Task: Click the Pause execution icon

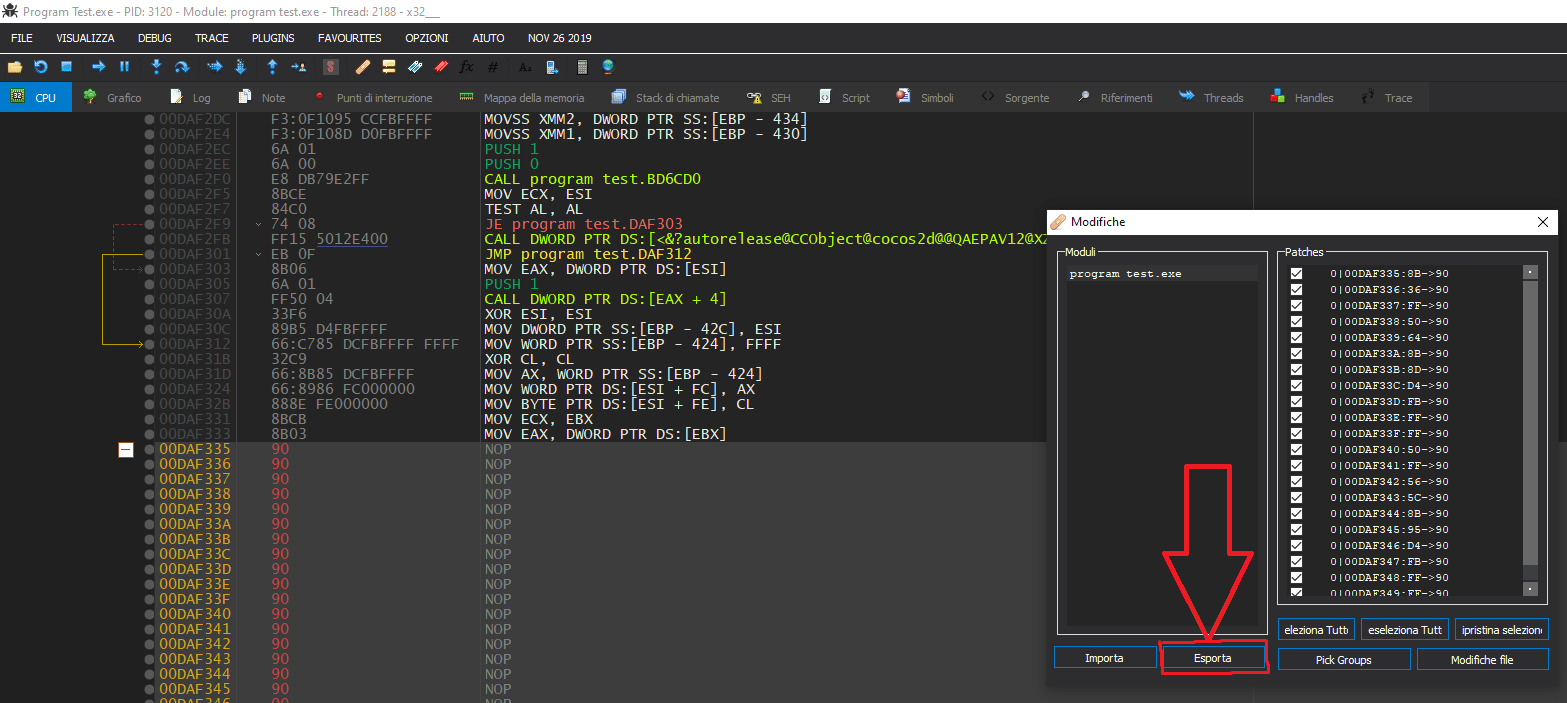Action: coord(125,67)
